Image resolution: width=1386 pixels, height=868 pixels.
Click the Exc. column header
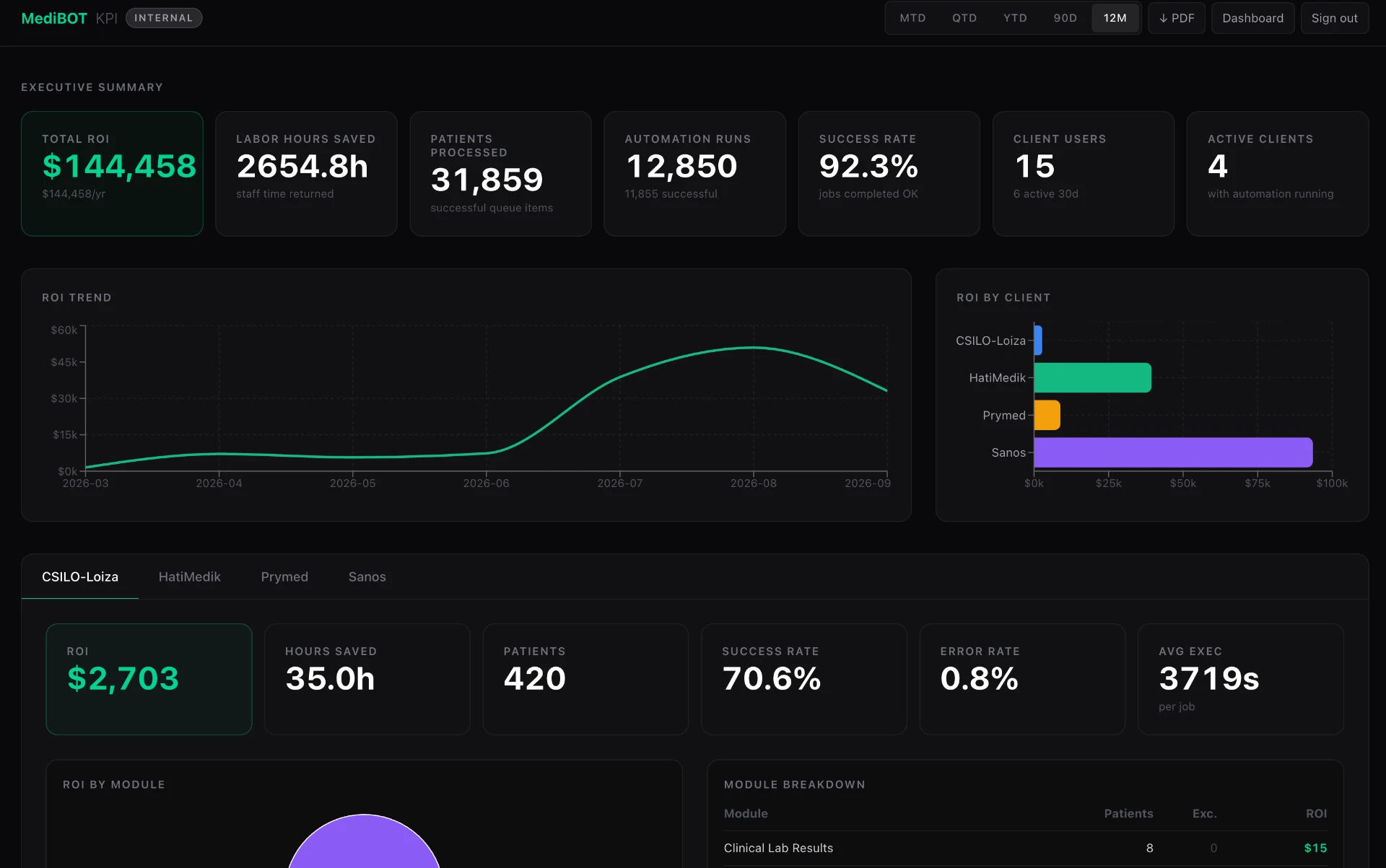[x=1204, y=813]
